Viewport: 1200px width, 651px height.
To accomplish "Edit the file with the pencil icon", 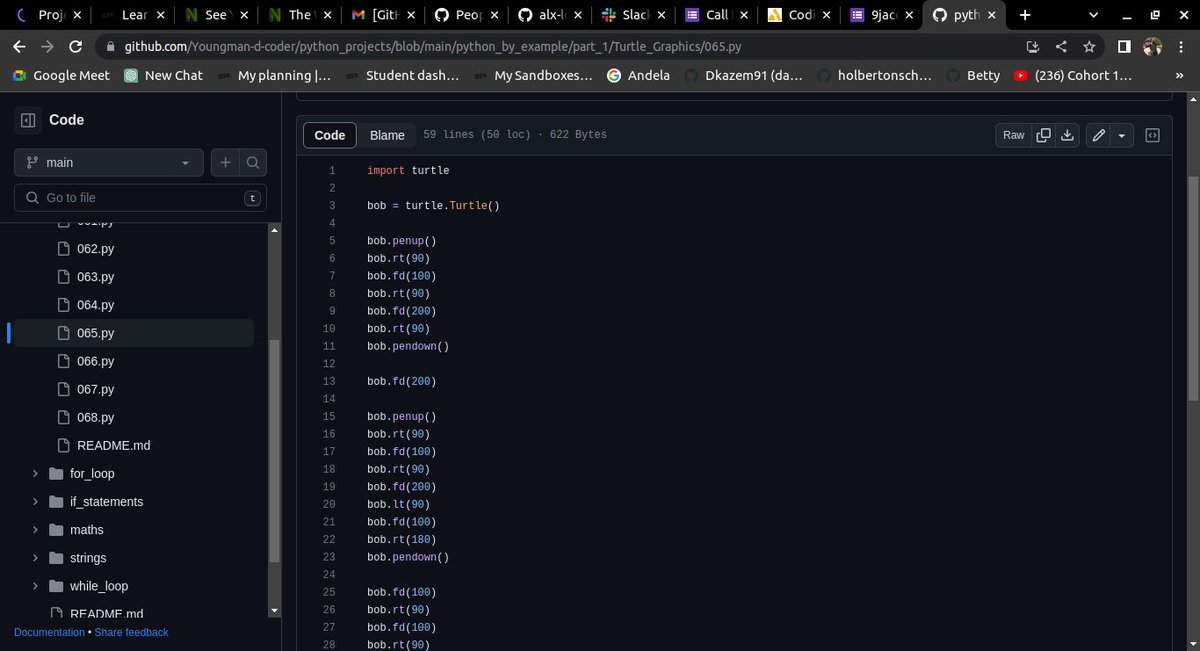I will [1096, 134].
